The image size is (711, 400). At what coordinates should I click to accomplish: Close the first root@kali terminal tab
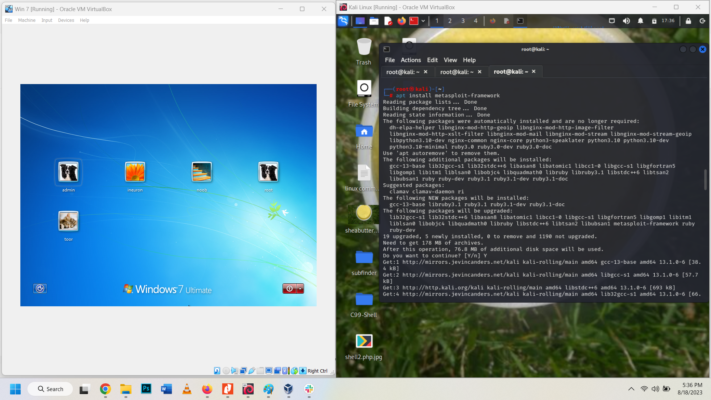[425, 72]
